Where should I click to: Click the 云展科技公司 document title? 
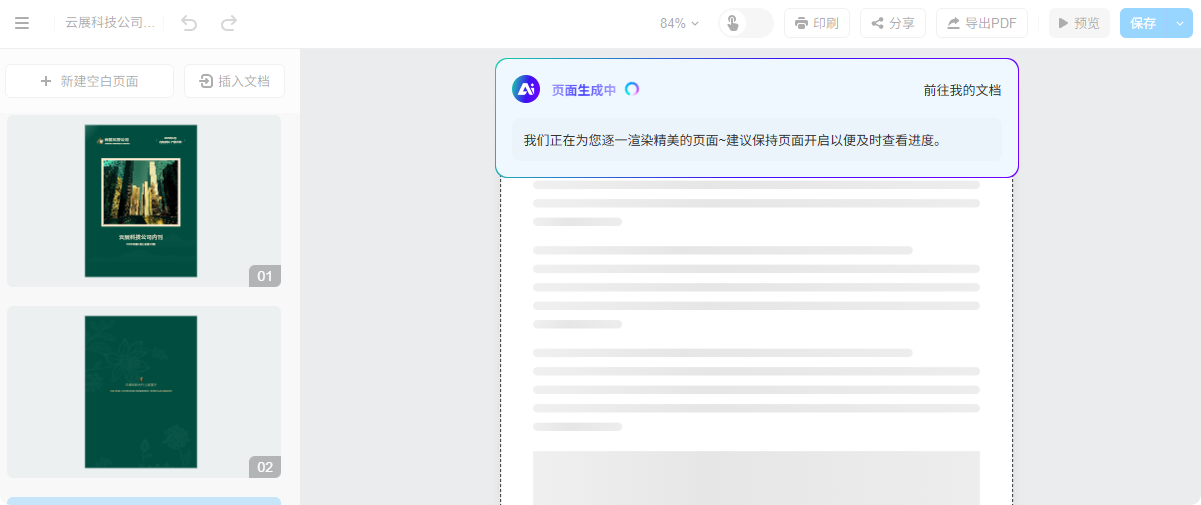pos(110,23)
